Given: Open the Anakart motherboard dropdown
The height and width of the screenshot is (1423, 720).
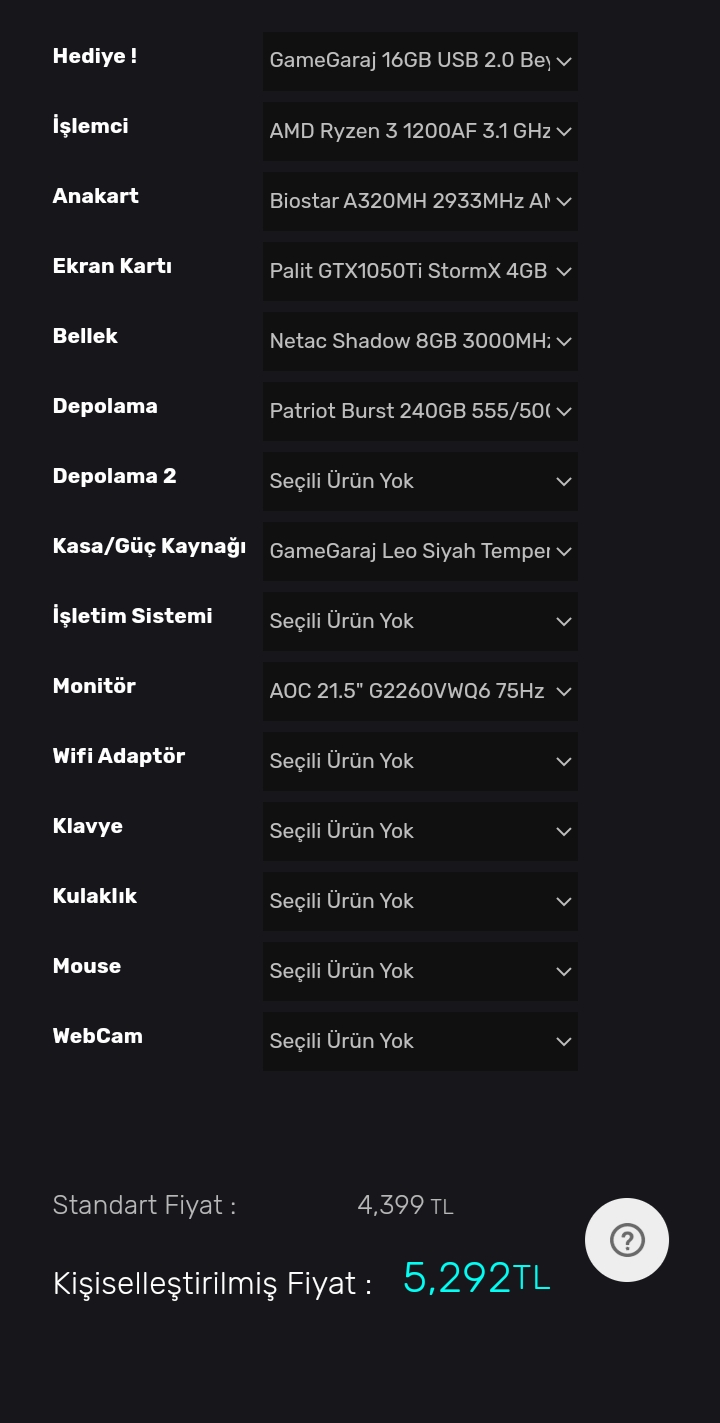Looking at the screenshot, I should pyautogui.click(x=419, y=201).
